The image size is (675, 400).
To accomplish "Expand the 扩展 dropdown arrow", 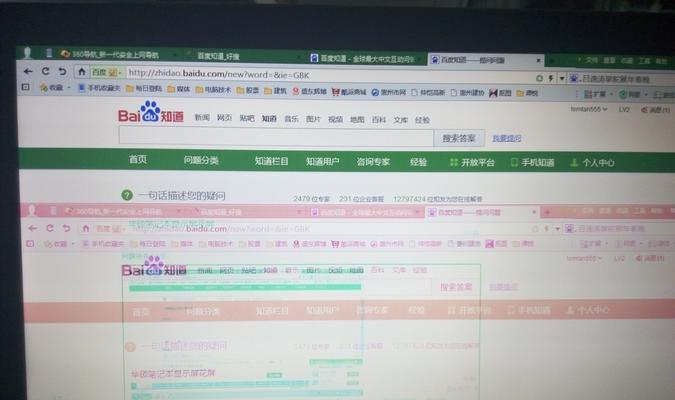I will (611, 94).
